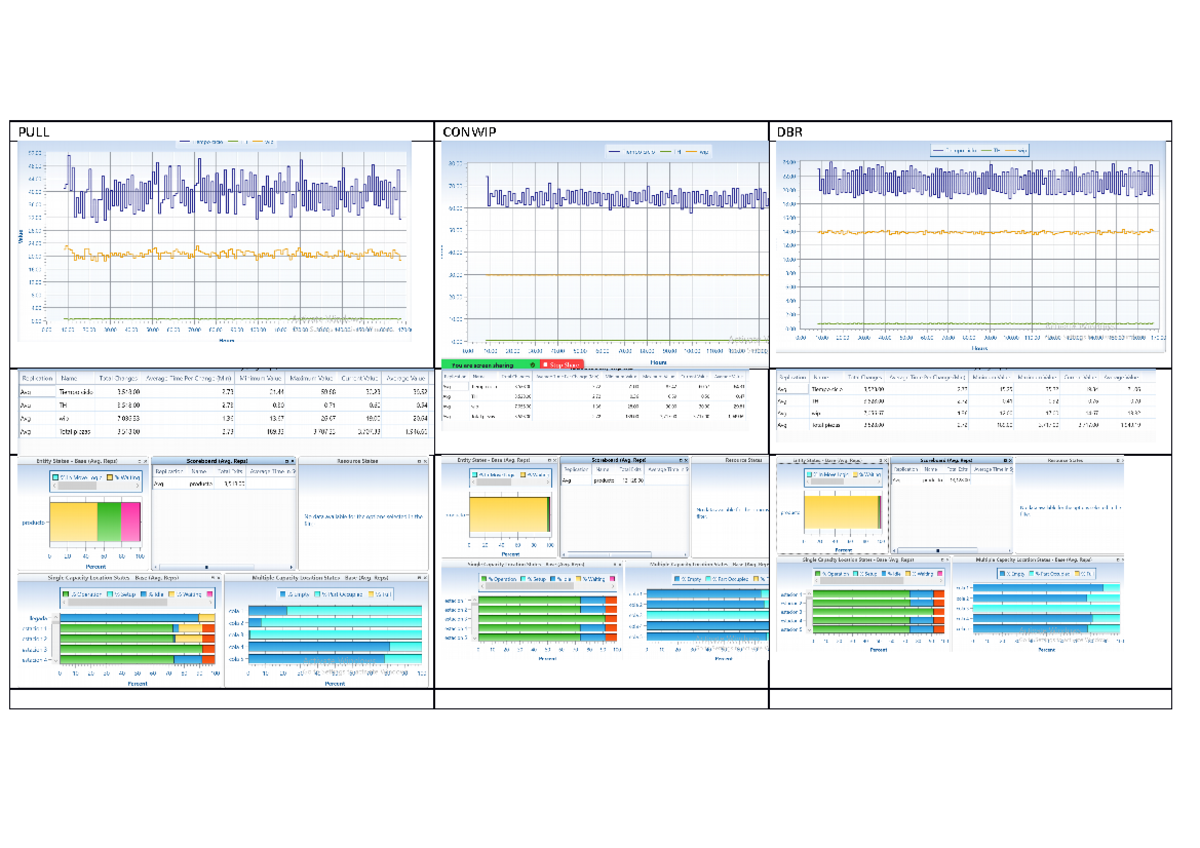Screen dimensions: 1200x848
Task: Click the pin icon on Multiple Capacity Location States panel
Action: point(418,576)
